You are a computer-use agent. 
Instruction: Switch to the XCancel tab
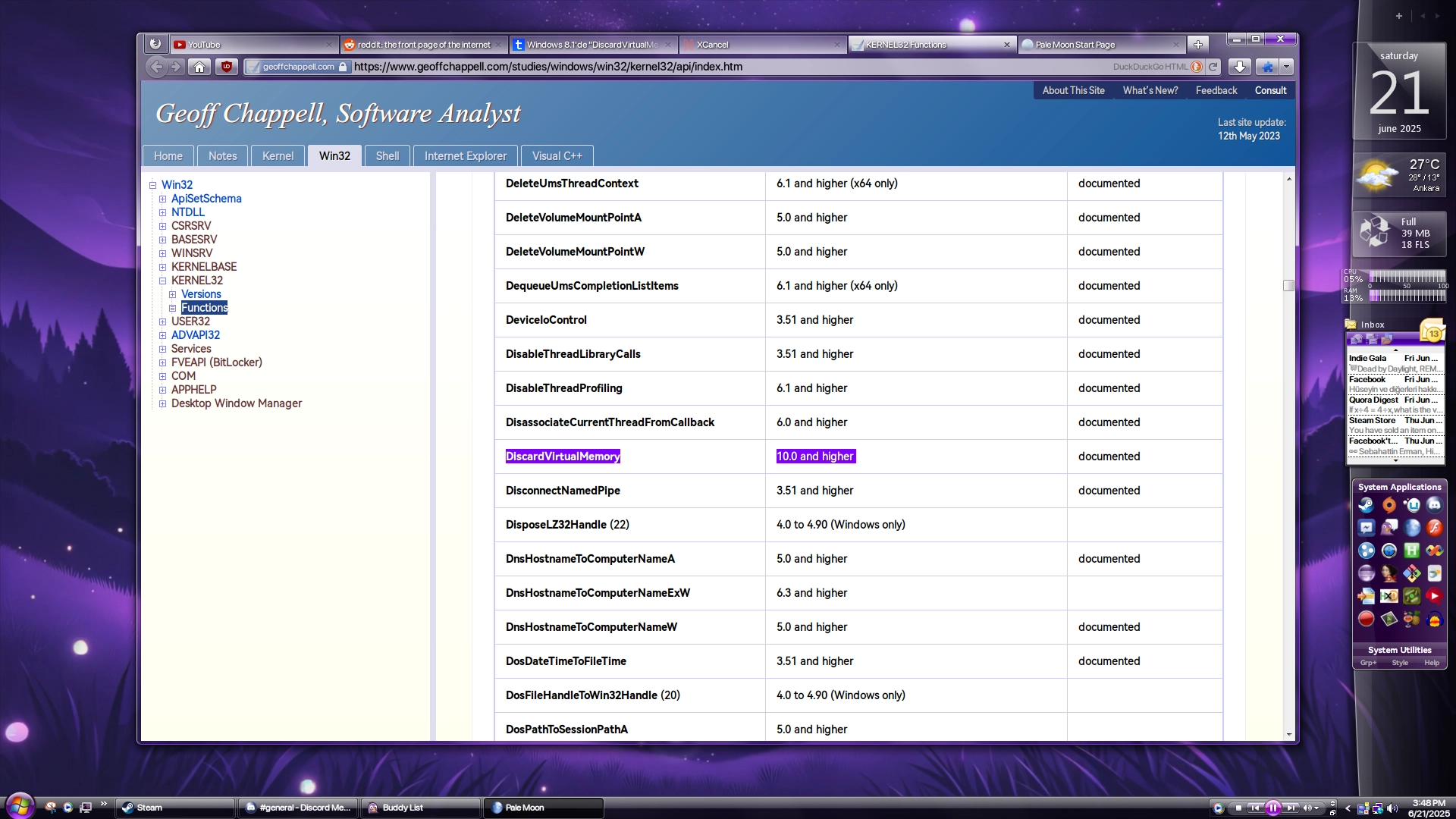click(x=763, y=45)
